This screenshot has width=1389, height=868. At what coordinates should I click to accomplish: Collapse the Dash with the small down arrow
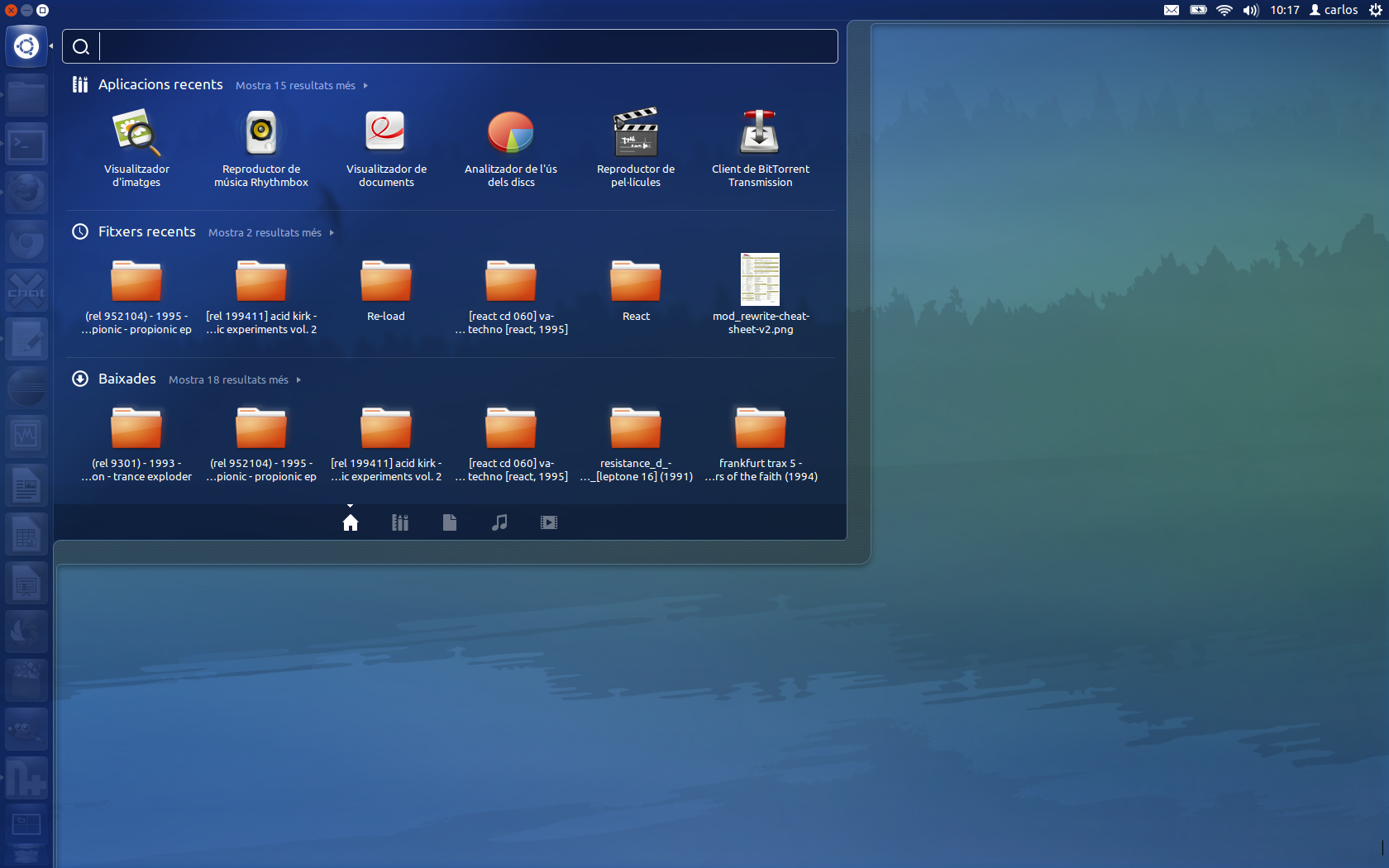[x=350, y=505]
